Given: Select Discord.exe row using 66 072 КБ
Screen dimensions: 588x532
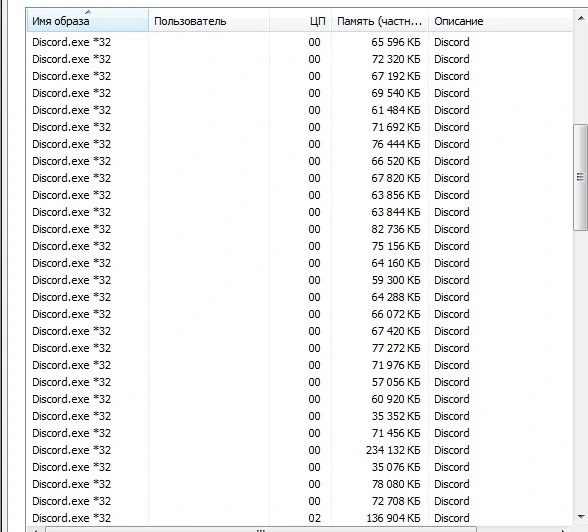Looking at the screenshot, I should tap(299, 314).
